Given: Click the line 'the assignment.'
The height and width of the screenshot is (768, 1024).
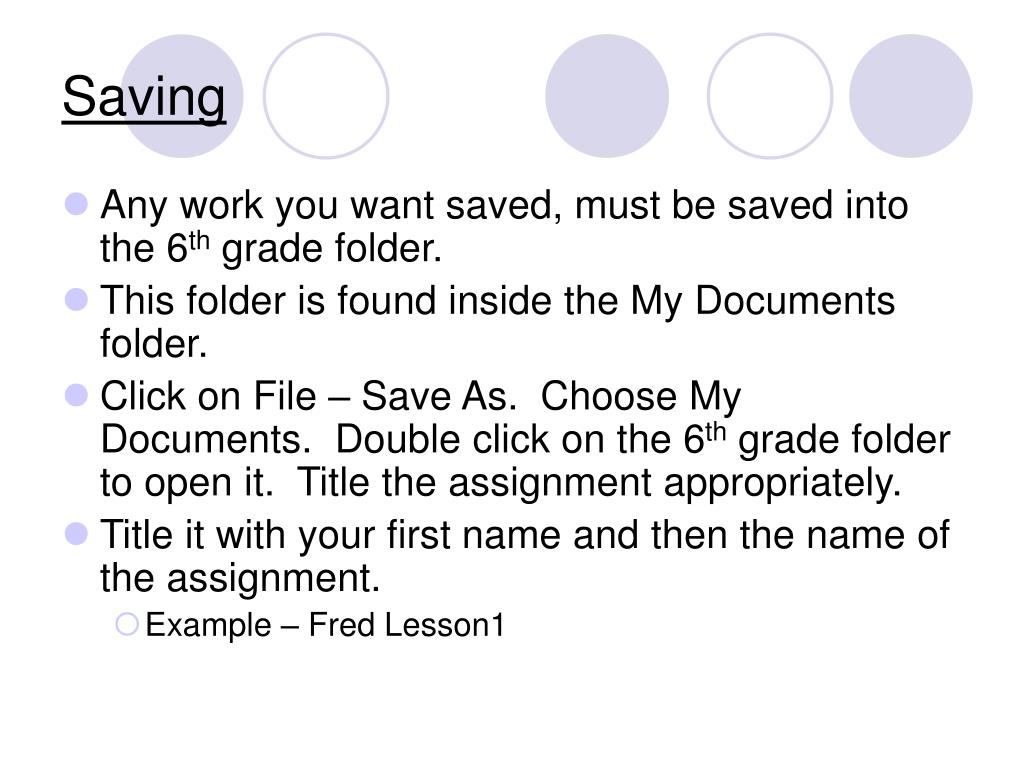Looking at the screenshot, I should 241,577.
